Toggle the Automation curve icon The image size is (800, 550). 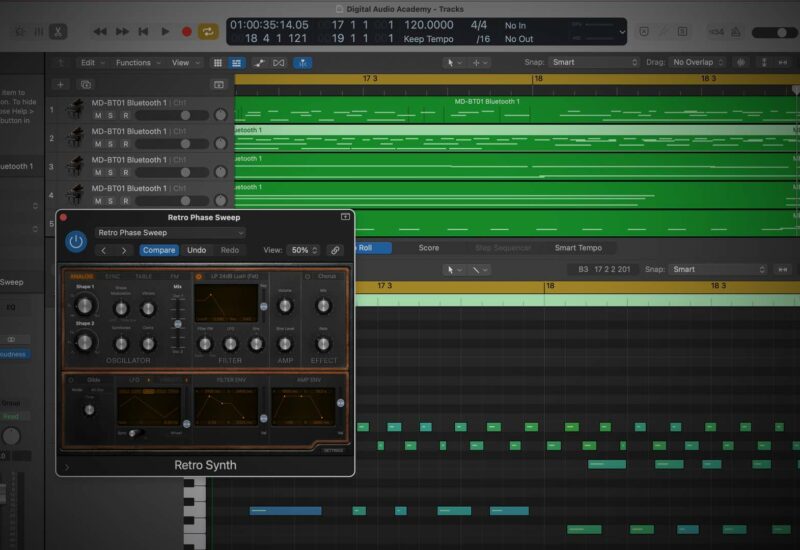pos(259,63)
